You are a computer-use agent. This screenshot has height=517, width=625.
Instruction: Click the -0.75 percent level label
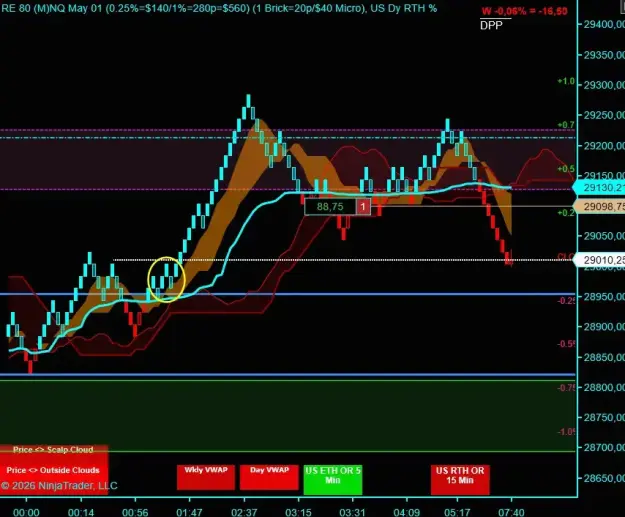(566, 387)
